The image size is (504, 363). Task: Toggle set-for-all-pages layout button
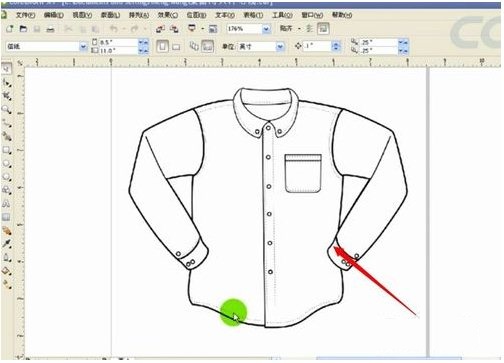click(x=194, y=46)
